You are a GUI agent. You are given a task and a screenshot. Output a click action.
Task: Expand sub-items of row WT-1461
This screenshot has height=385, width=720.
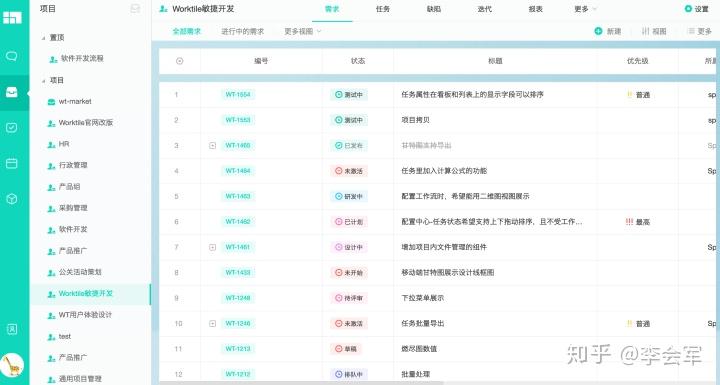click(x=213, y=247)
